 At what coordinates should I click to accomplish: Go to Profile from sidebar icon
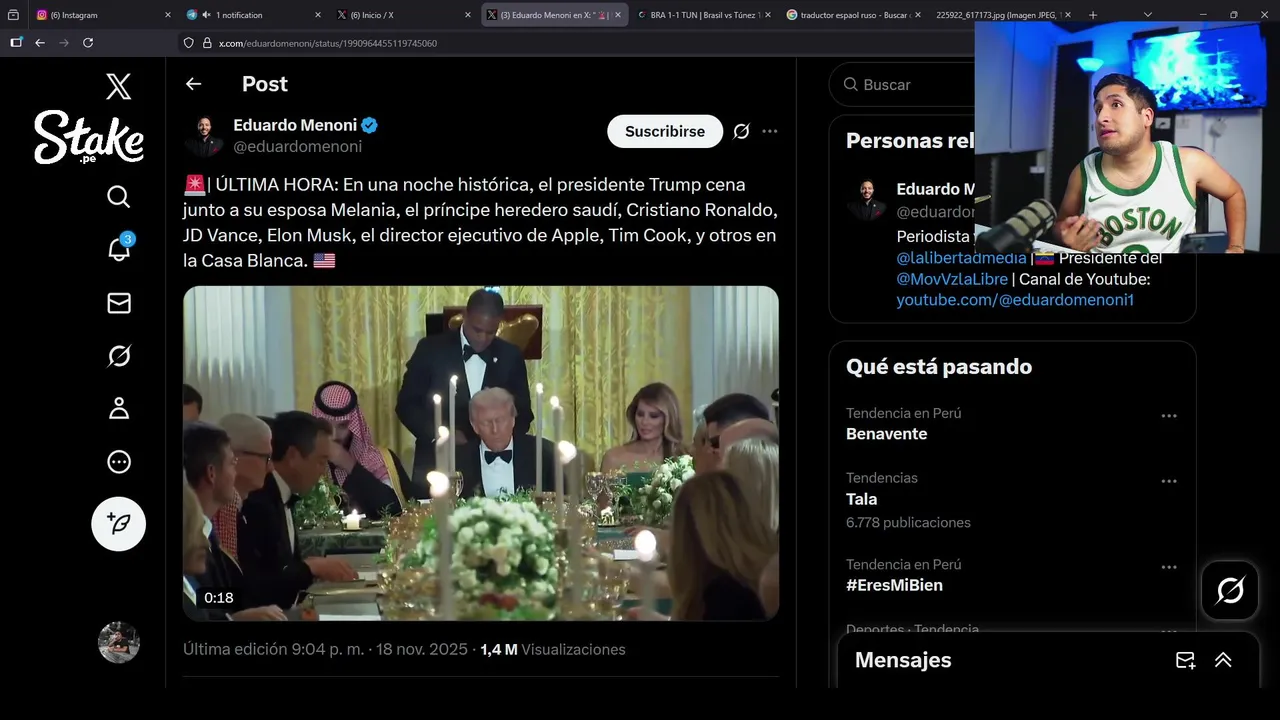(119, 408)
